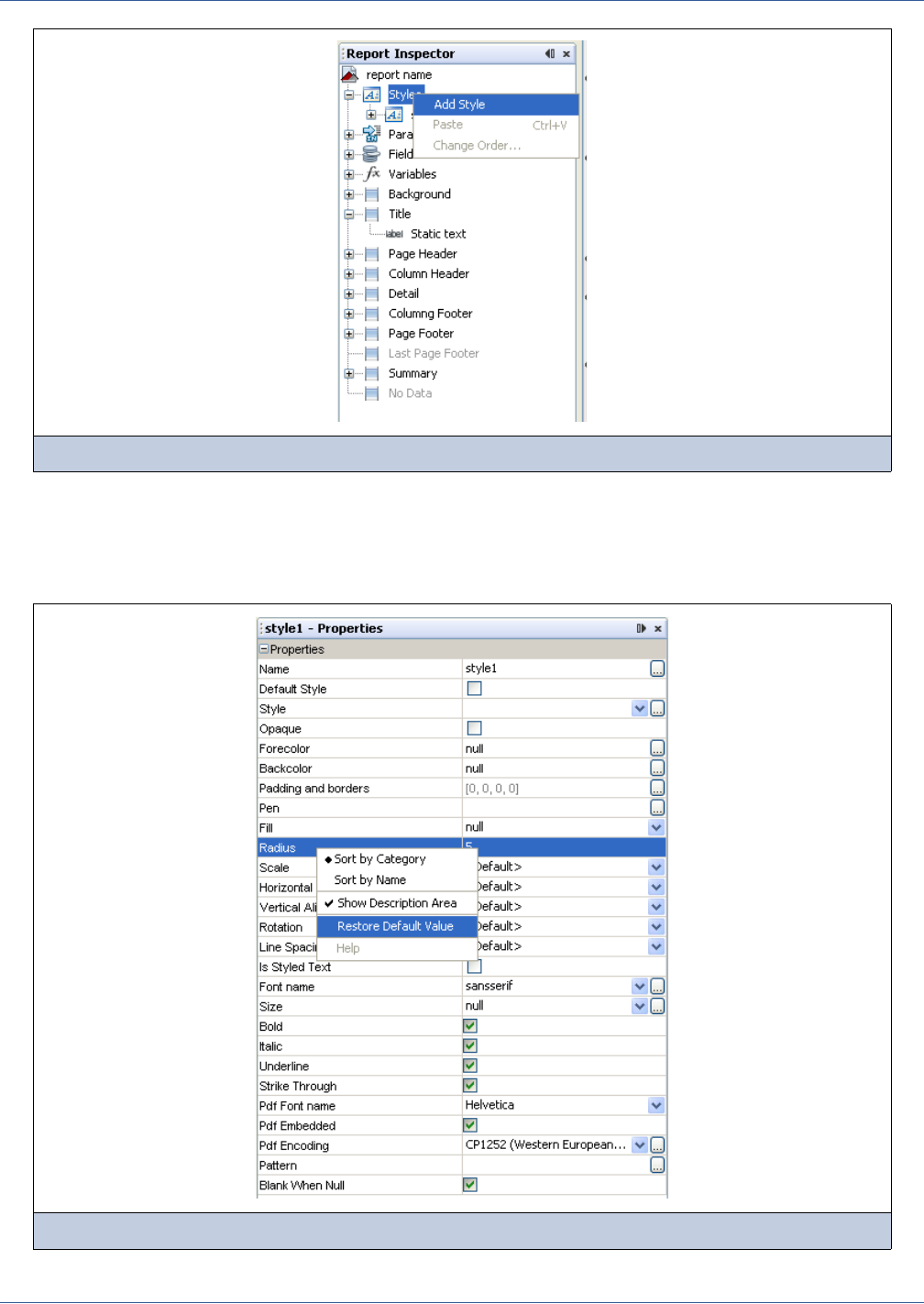The image size is (924, 1304).
Task: Collapse the Styles tree node
Action: click(348, 94)
